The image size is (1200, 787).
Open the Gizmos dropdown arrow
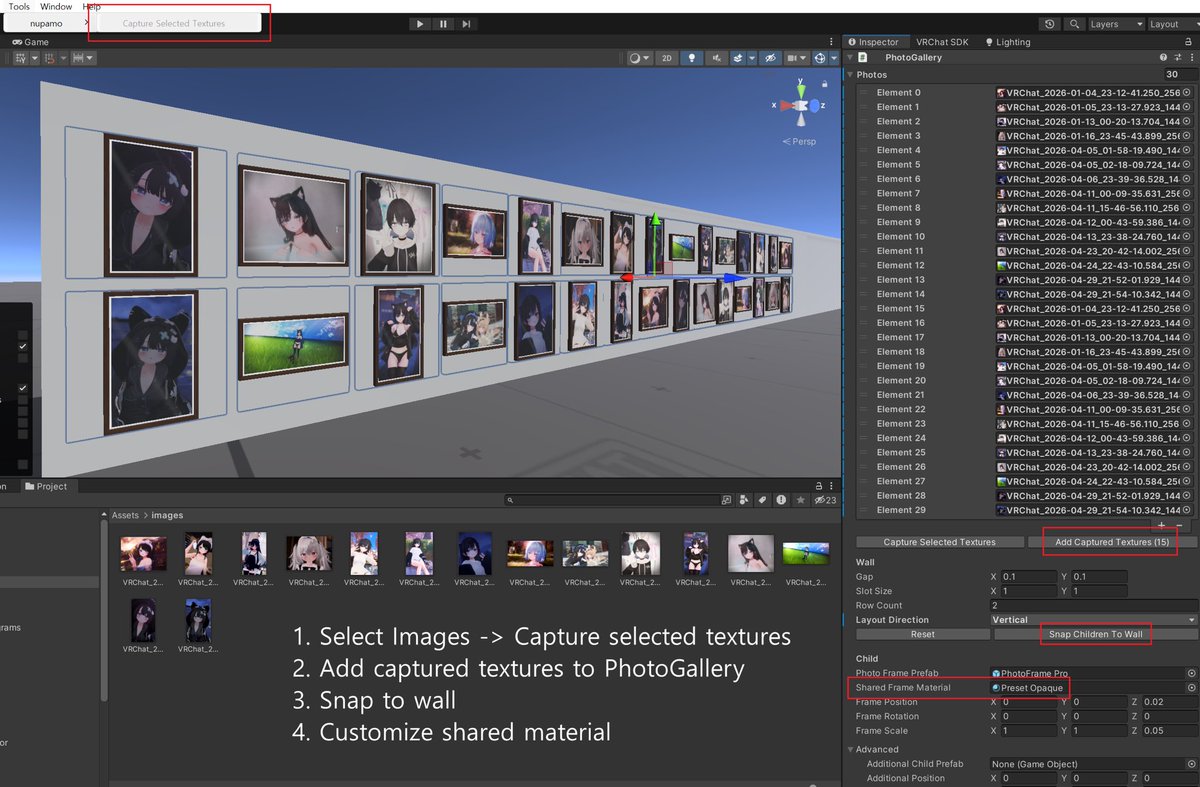pyautogui.click(x=834, y=58)
